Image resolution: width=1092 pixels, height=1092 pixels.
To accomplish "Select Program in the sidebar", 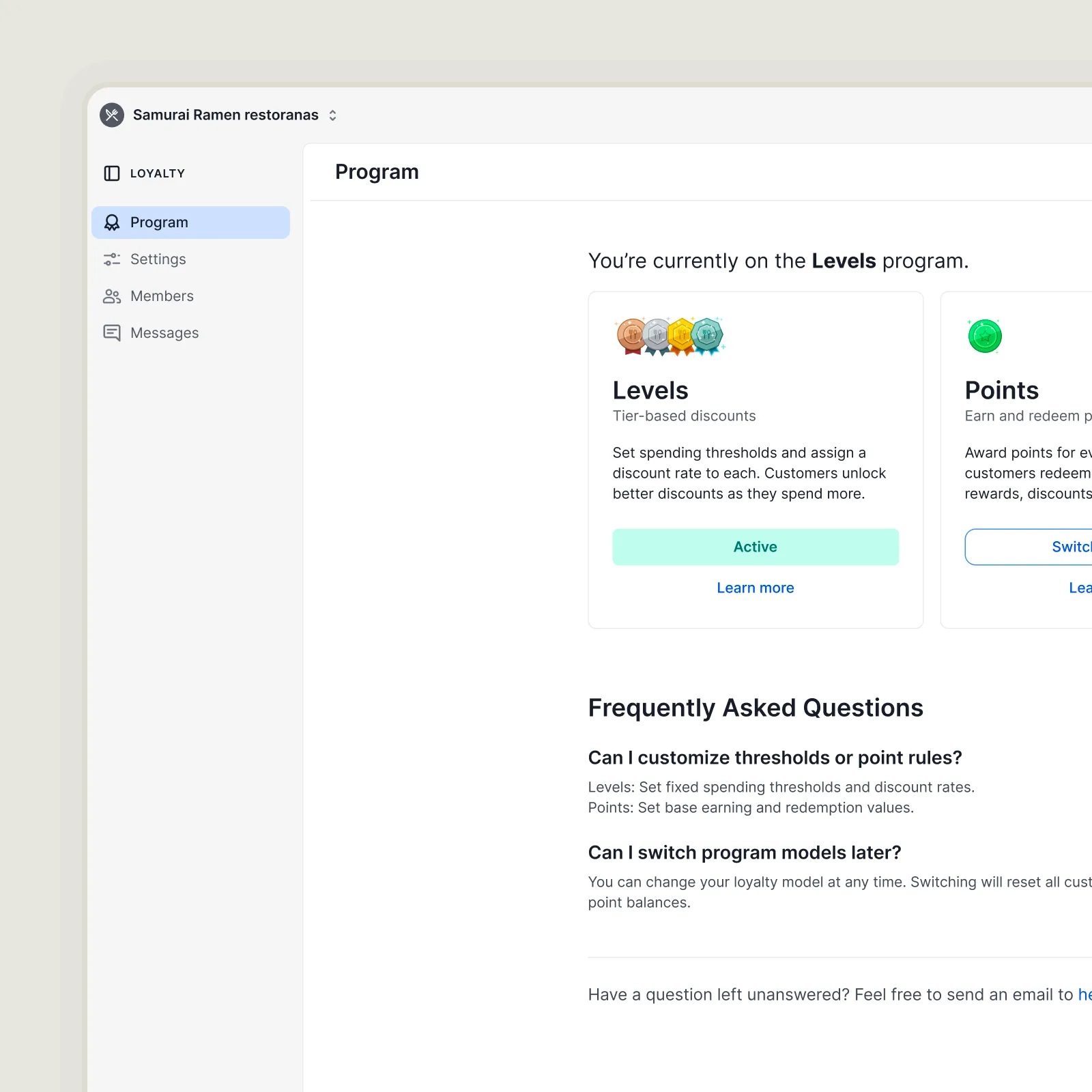I will 190,222.
